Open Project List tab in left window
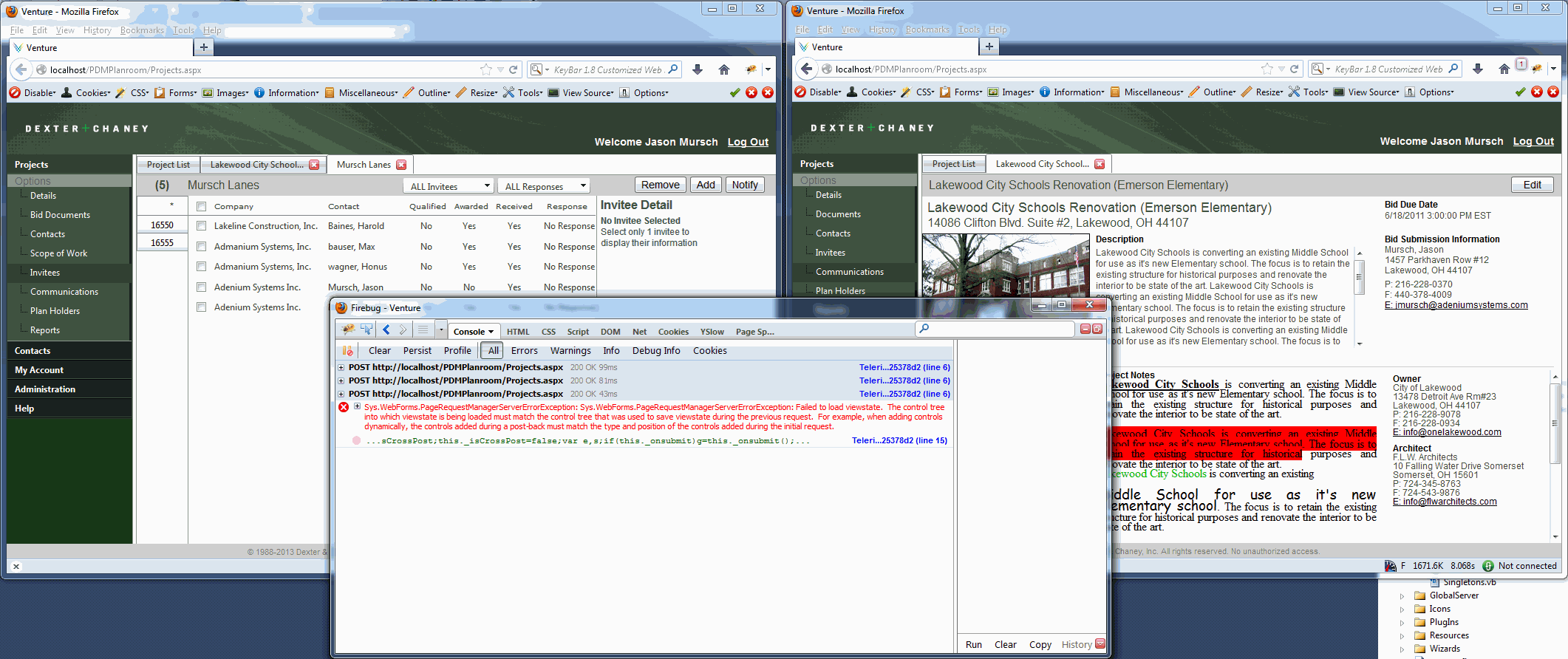 point(168,165)
